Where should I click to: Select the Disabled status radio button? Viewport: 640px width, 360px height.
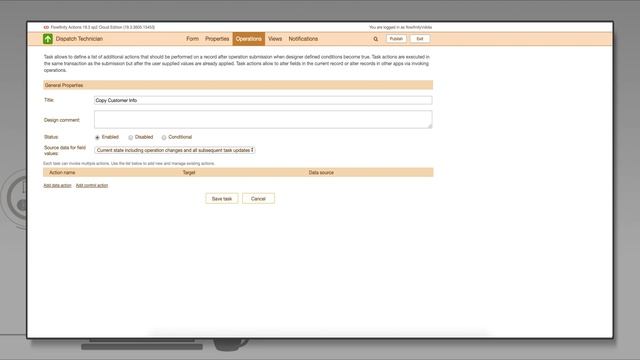[131, 138]
